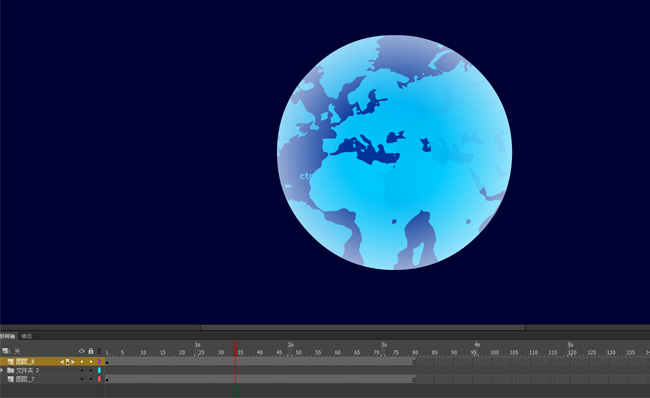The width and height of the screenshot is (650, 398).
Task: Select the 时间轴 tab
Action: (x=7, y=336)
